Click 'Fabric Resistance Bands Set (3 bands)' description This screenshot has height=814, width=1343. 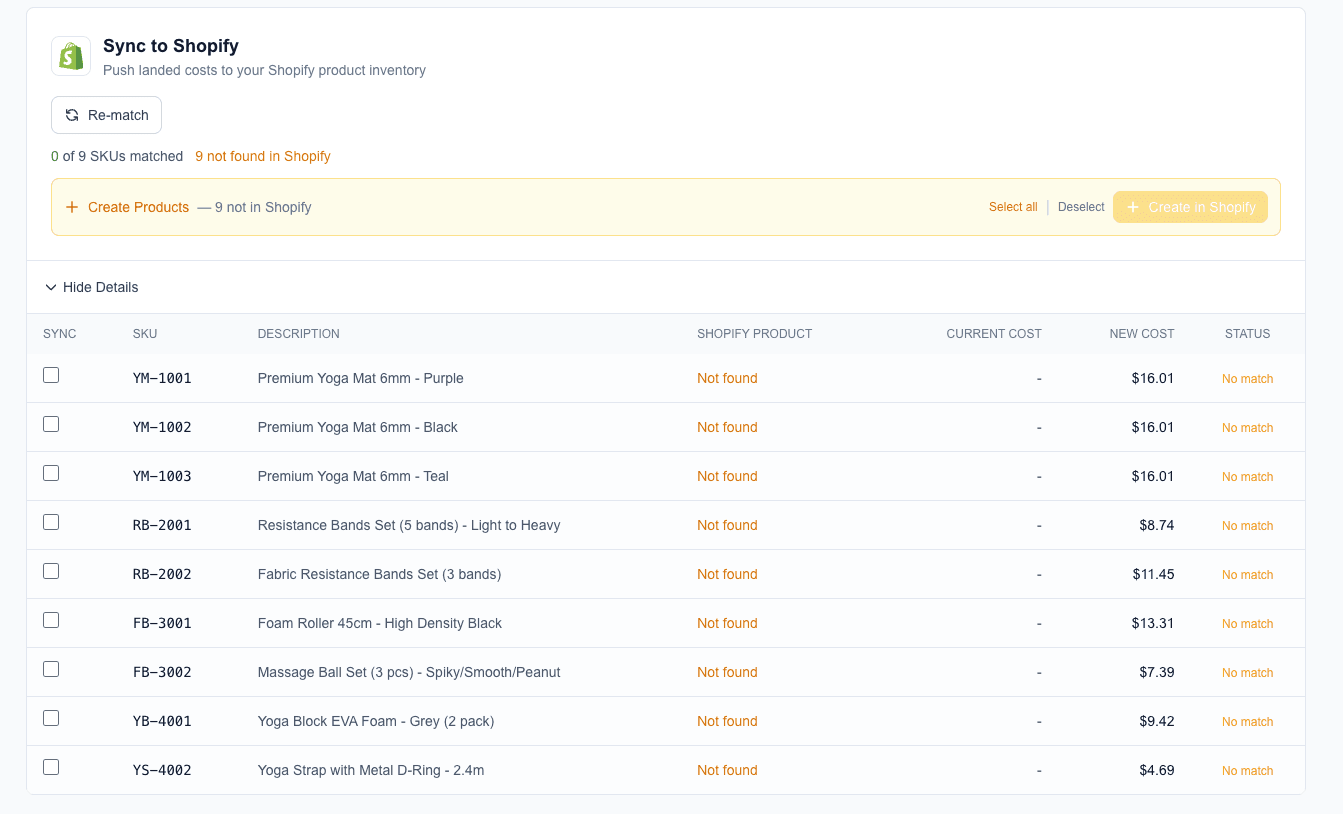[x=380, y=574]
